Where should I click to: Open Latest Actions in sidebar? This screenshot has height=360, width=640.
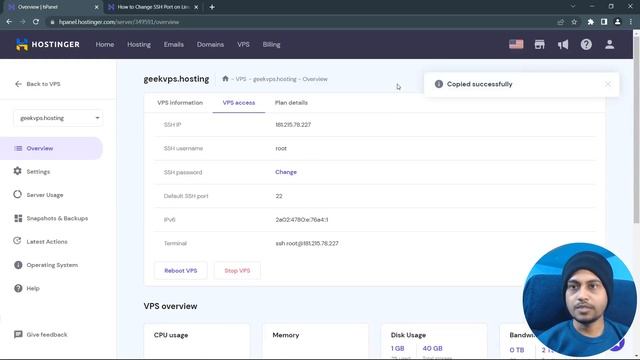(47, 242)
